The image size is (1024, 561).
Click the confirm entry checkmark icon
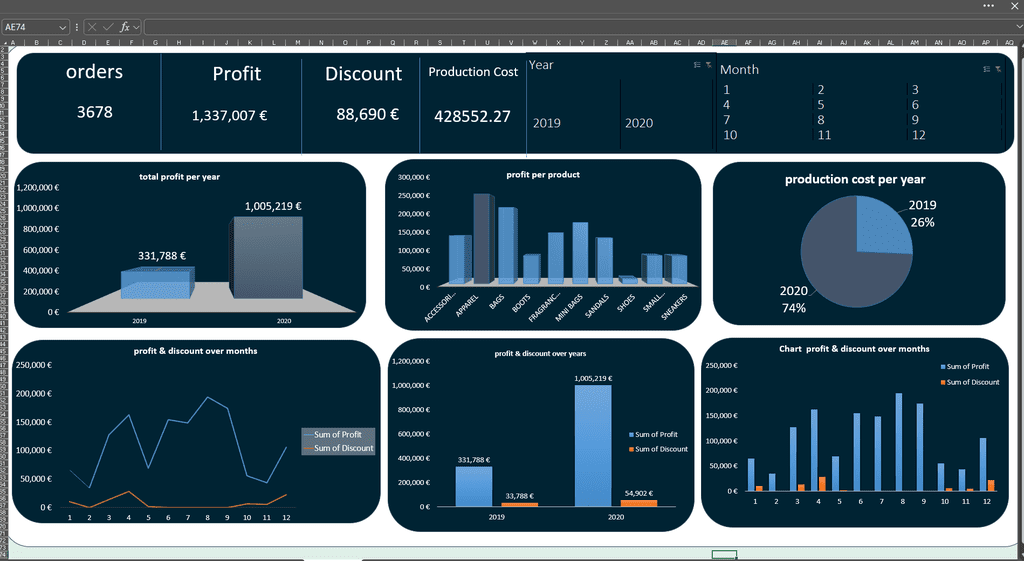(108, 27)
